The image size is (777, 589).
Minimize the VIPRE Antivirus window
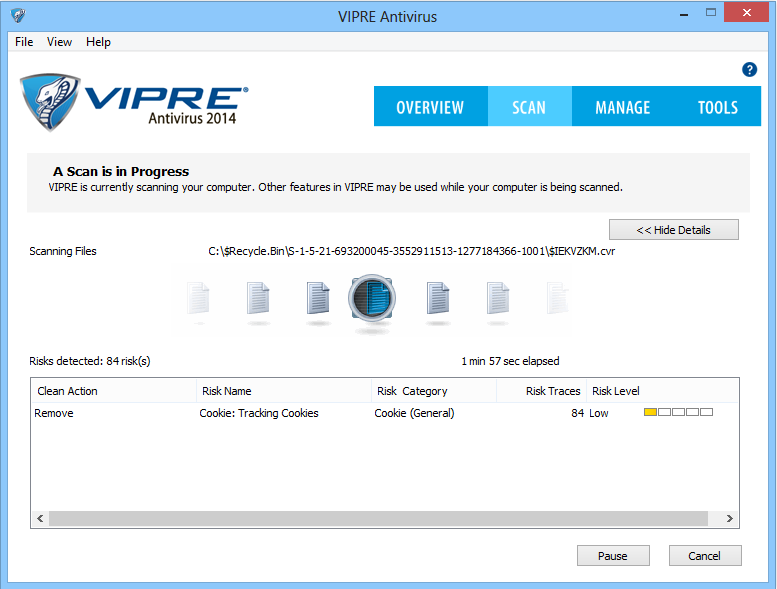(684, 13)
